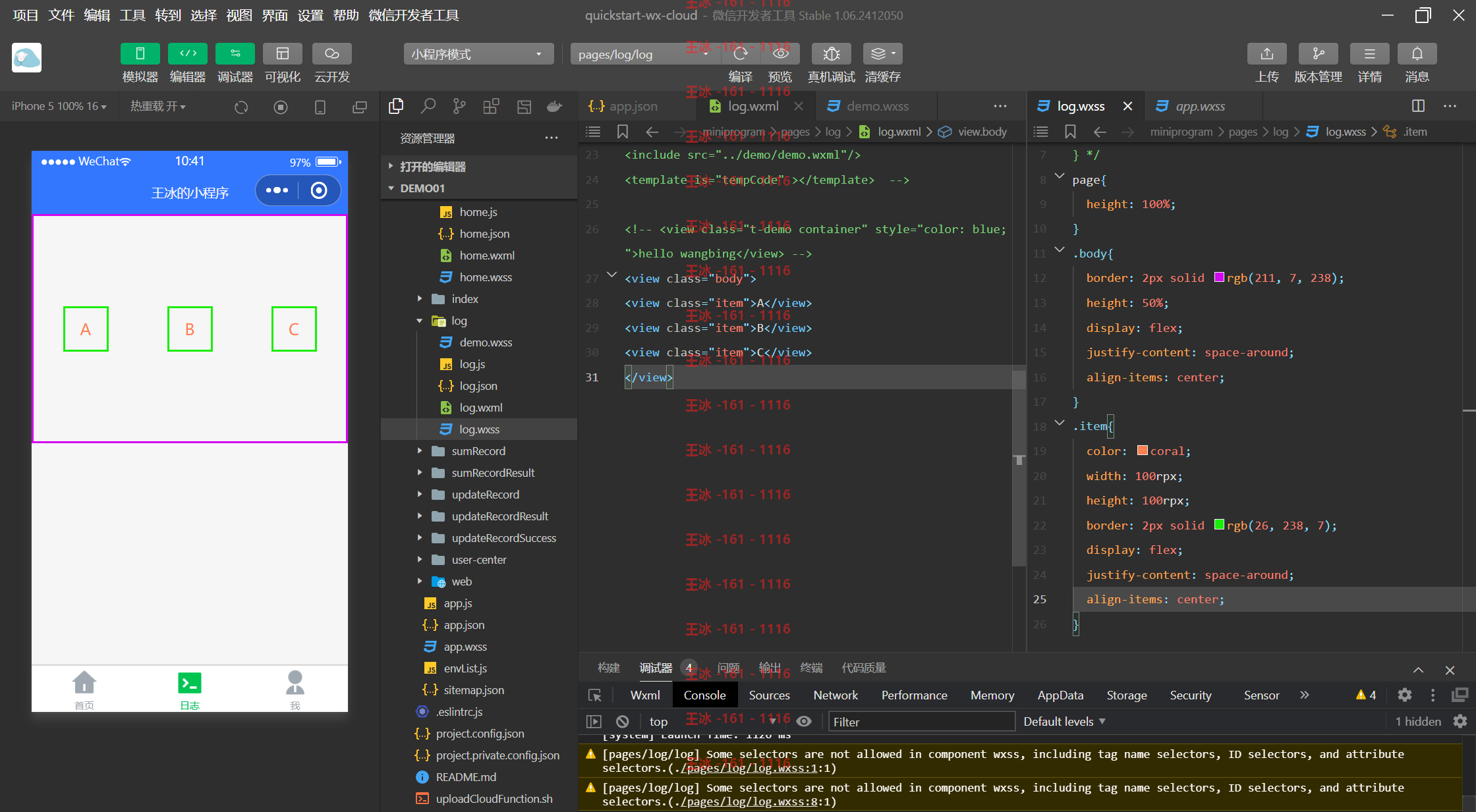Open the extensions icon in sidebar
1476x812 pixels.
click(x=492, y=106)
